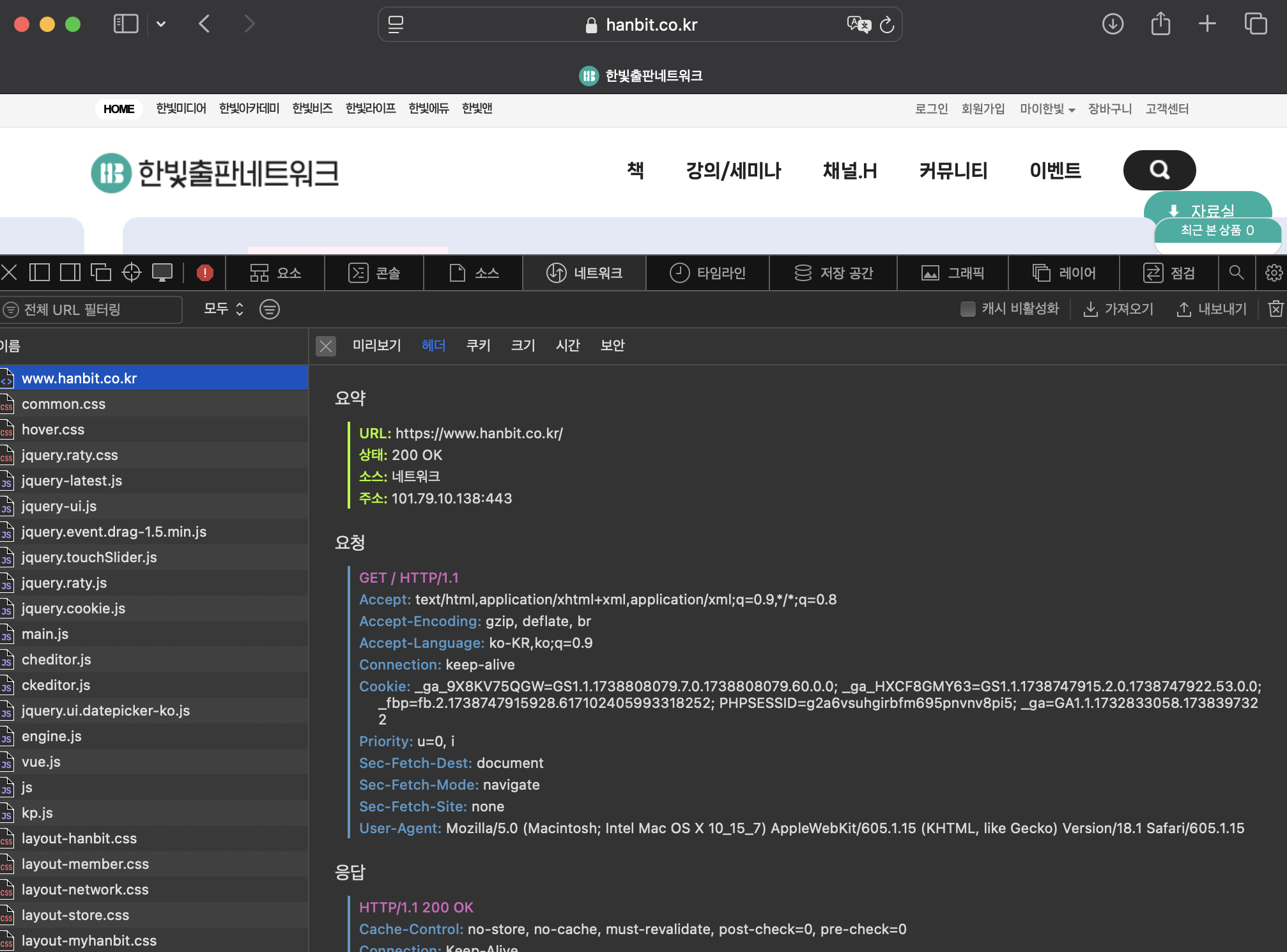Switch to the 쿠키 detail tab
The height and width of the screenshot is (952, 1287).
coord(478,346)
